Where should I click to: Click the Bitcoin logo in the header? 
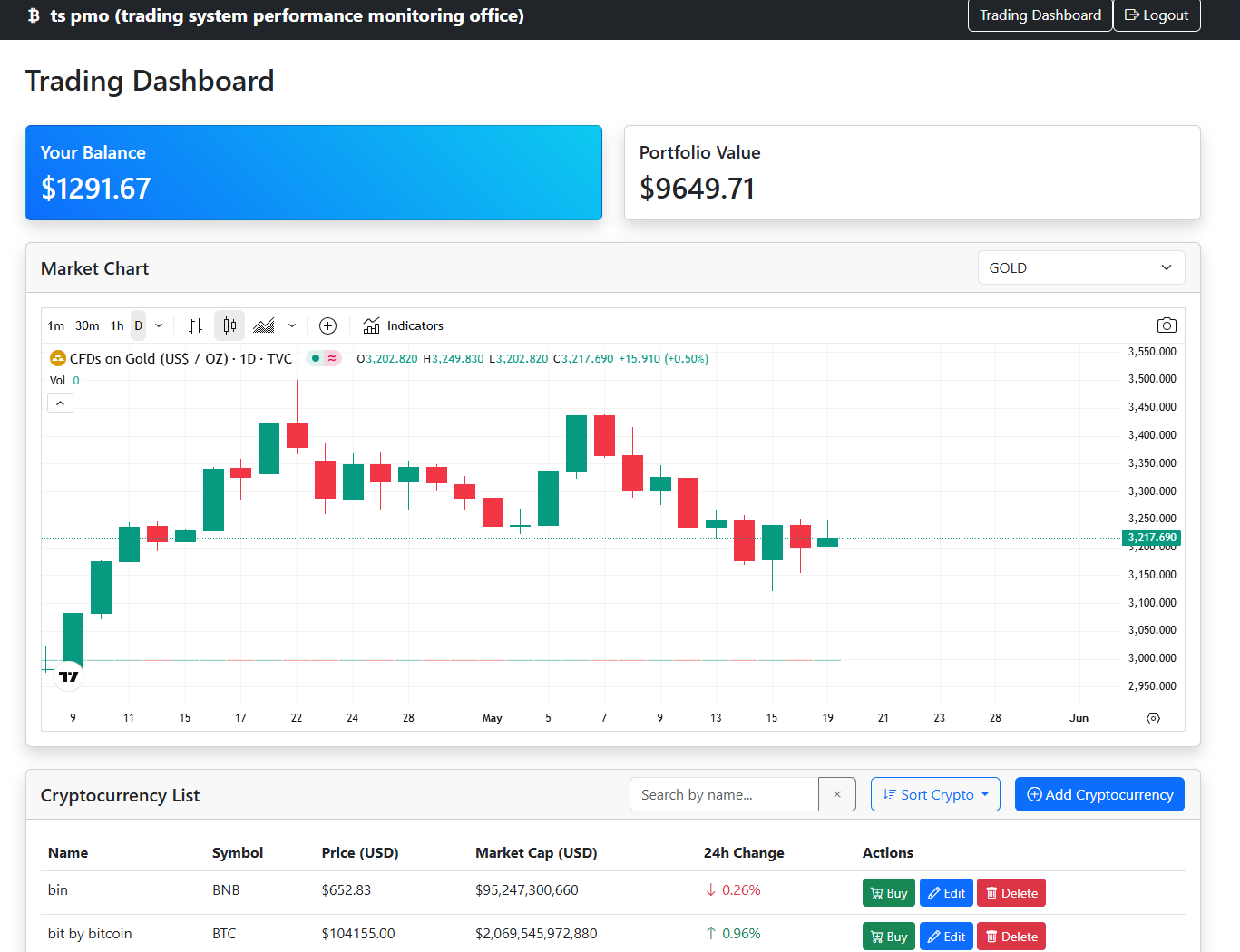click(34, 15)
